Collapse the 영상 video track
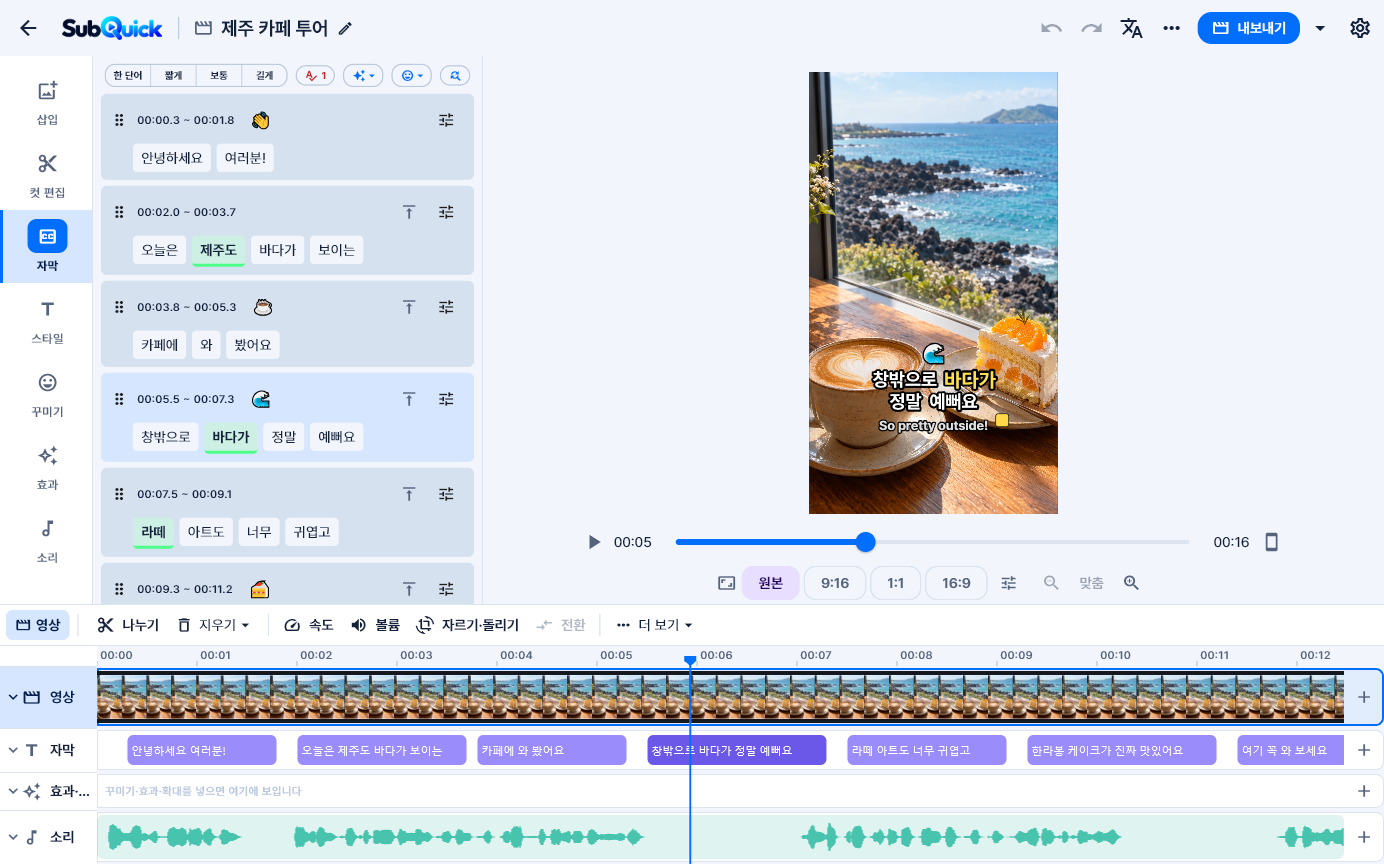The image size is (1384, 864). (13, 697)
